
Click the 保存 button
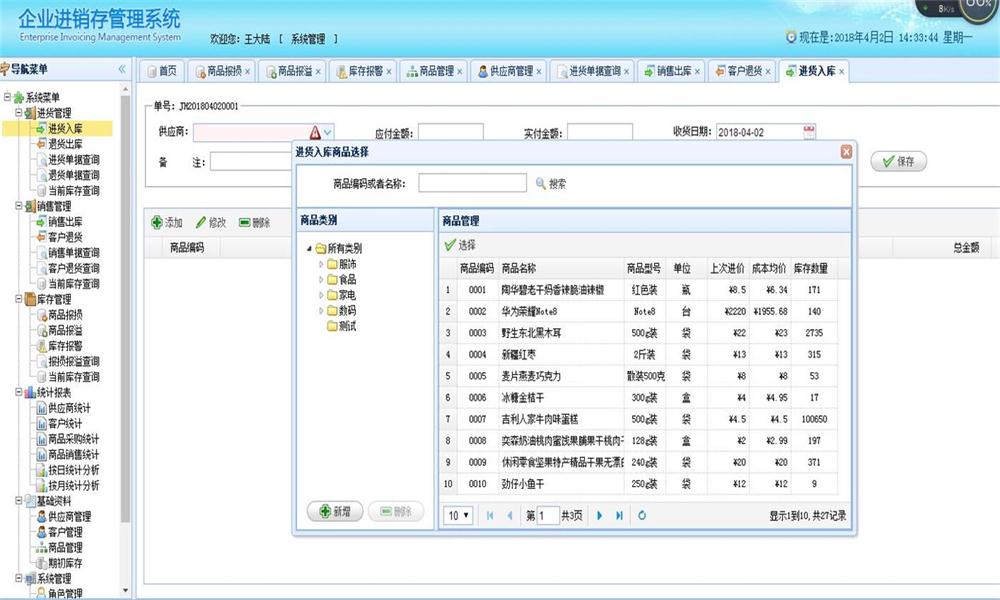click(899, 161)
